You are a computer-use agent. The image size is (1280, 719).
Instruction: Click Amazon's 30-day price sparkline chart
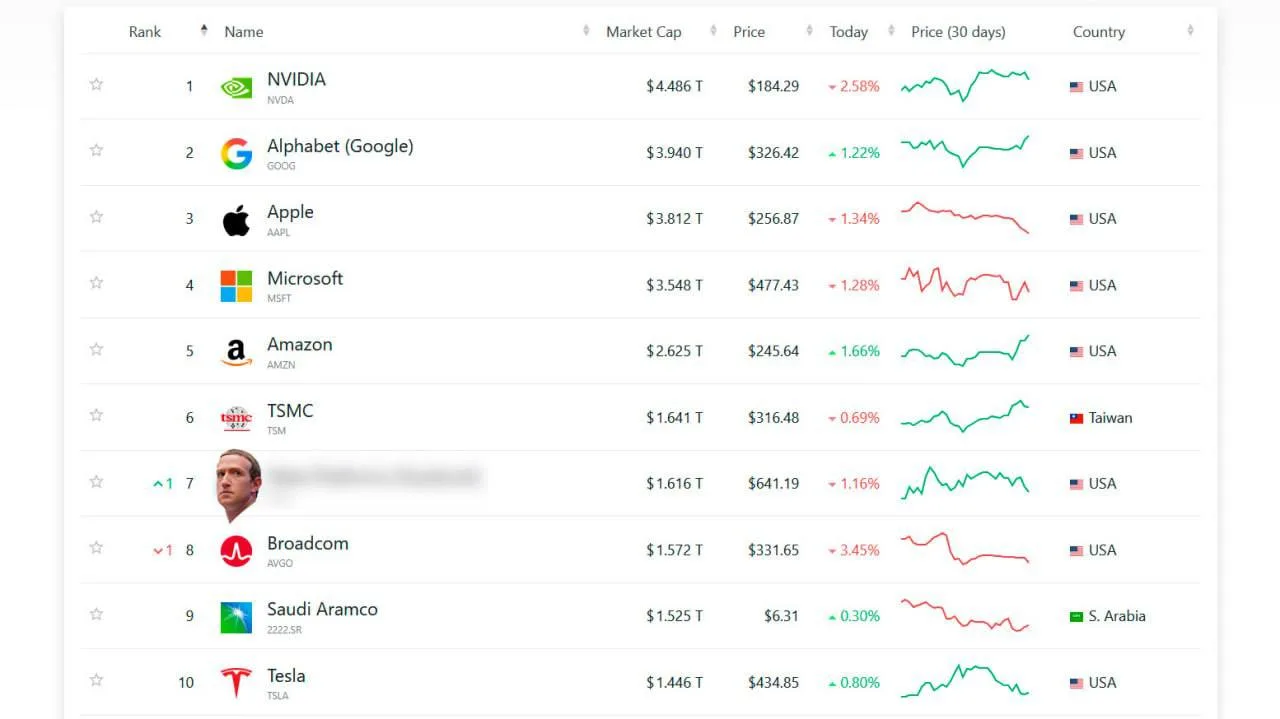tap(964, 351)
